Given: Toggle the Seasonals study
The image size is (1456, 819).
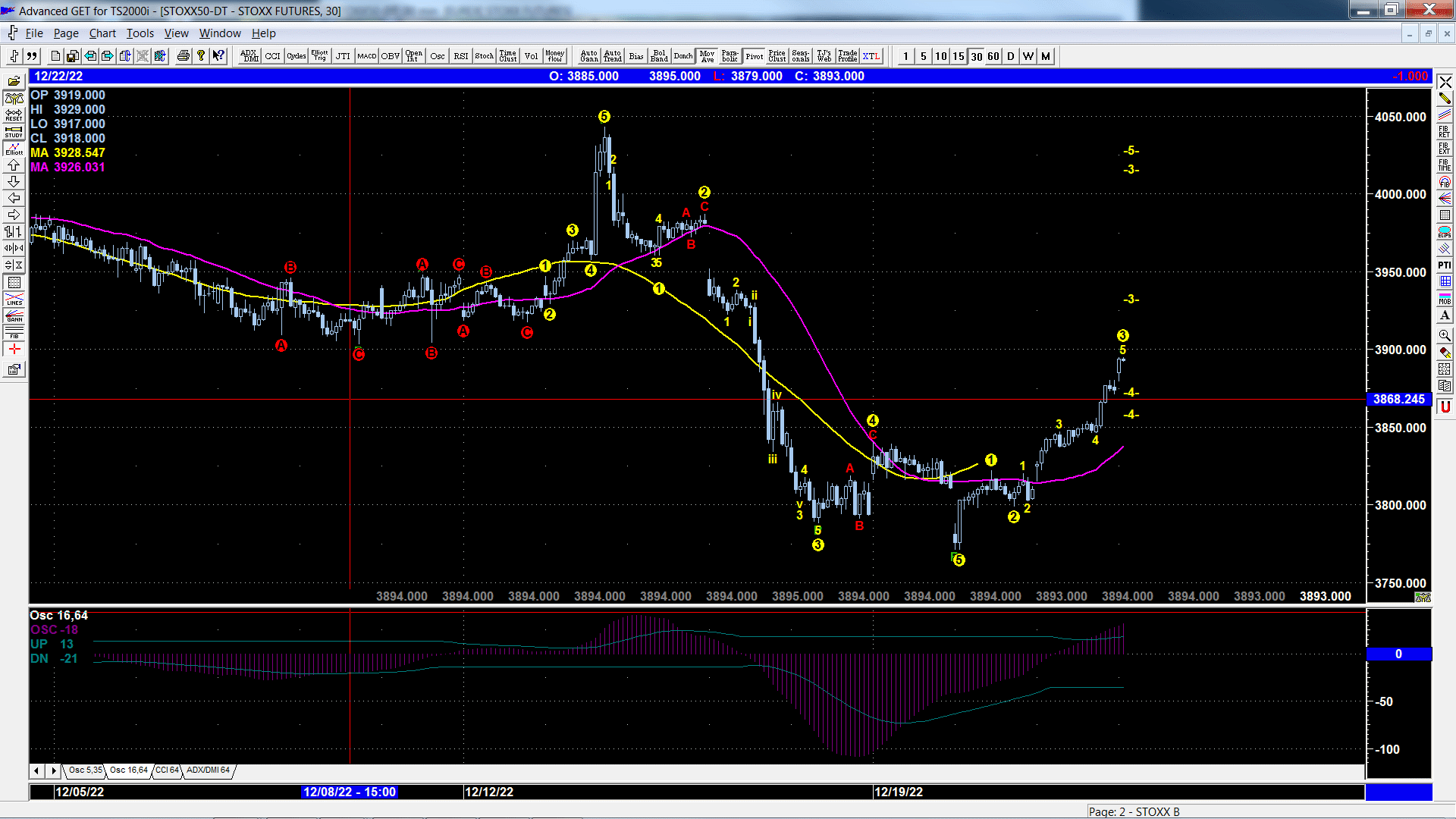Looking at the screenshot, I should pyautogui.click(x=801, y=56).
